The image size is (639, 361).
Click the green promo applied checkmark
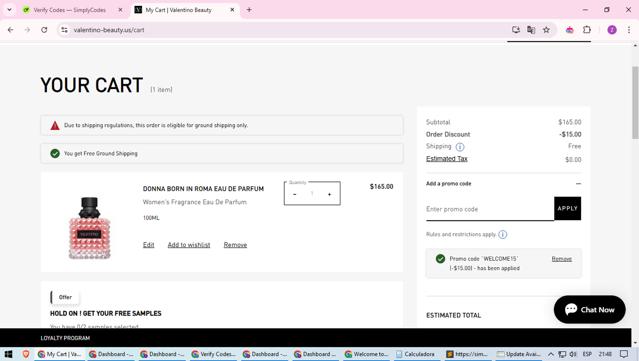pos(440,259)
